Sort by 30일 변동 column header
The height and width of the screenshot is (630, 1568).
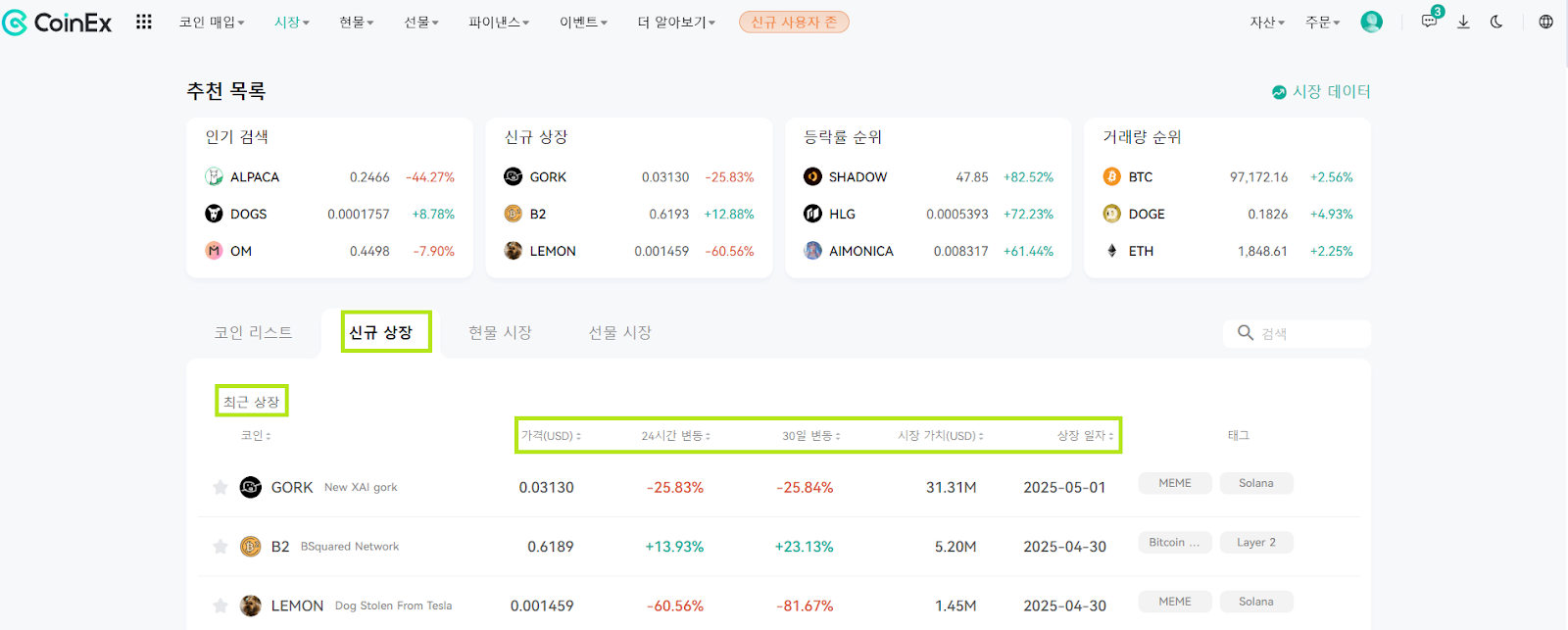(x=811, y=435)
